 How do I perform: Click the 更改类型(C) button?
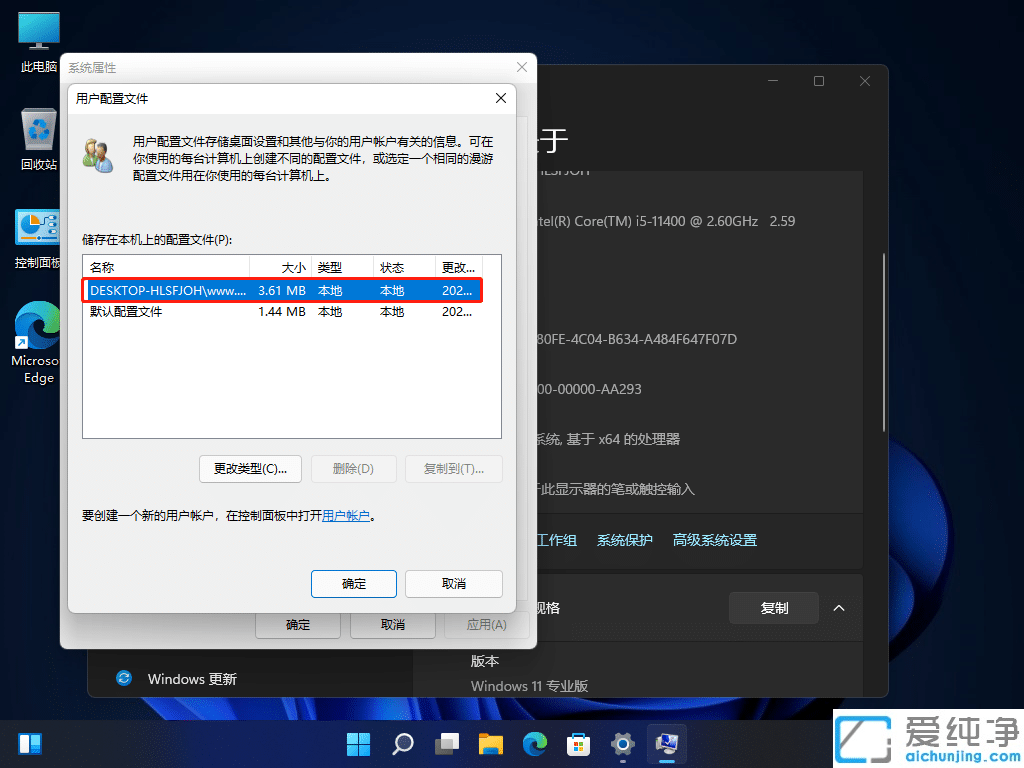[x=250, y=468]
